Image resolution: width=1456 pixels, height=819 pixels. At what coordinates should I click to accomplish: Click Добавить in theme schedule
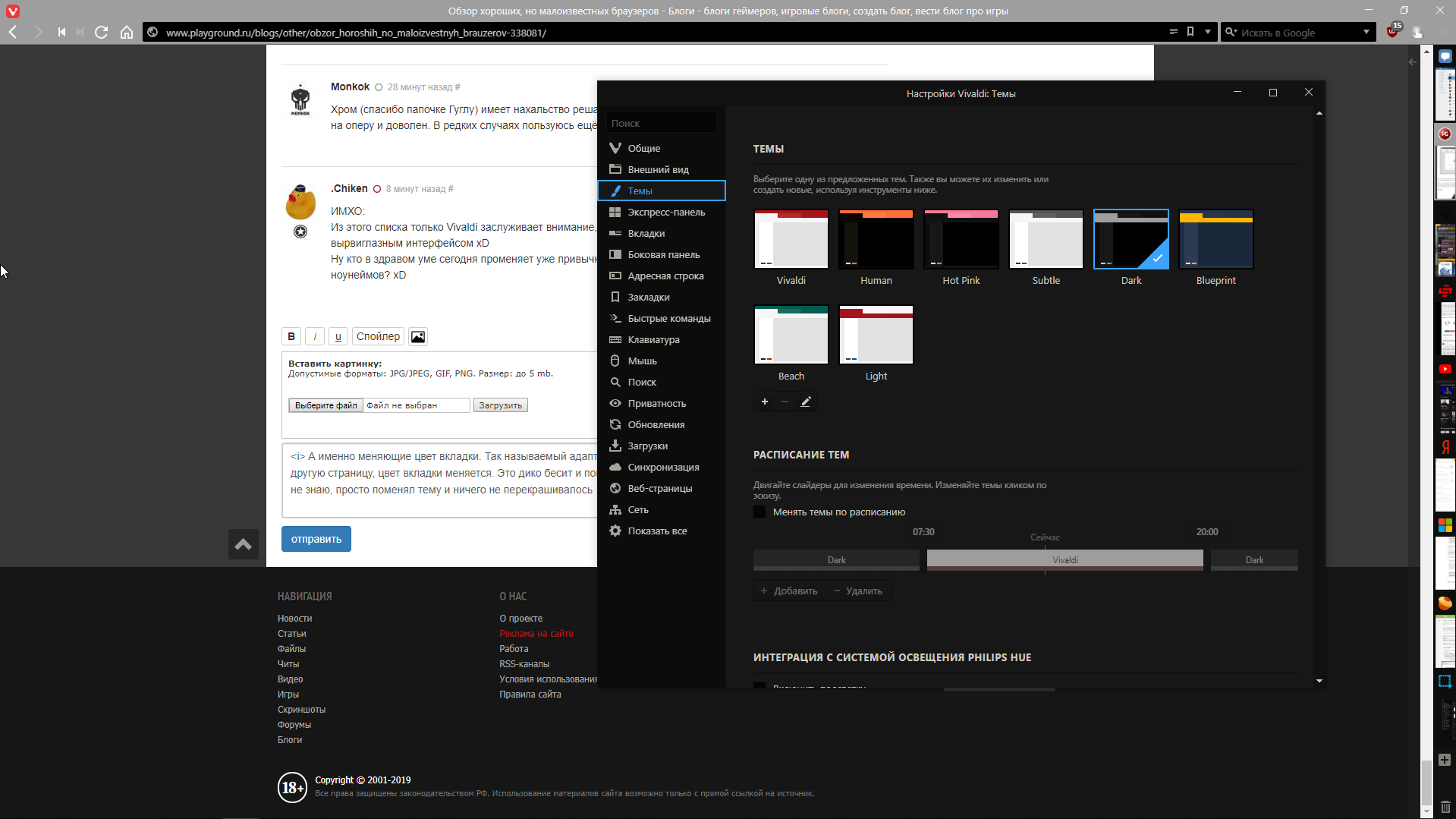click(x=789, y=591)
